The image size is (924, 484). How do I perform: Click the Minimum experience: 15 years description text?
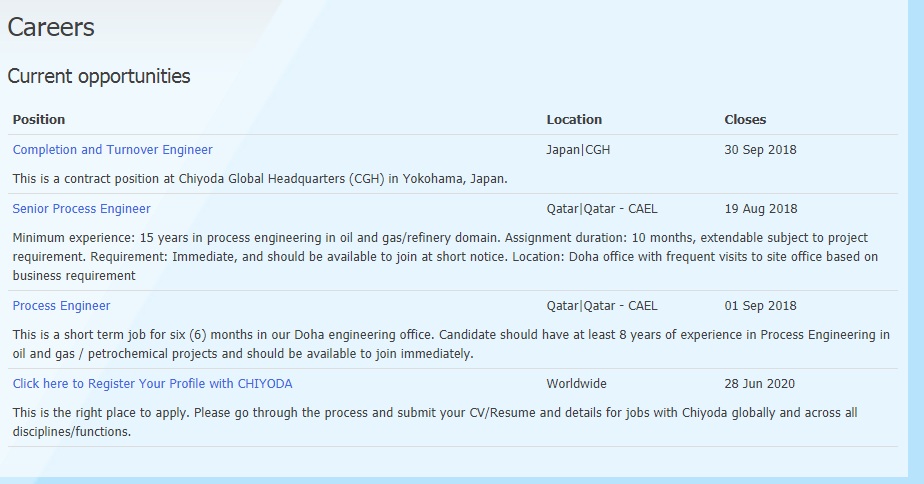(x=446, y=256)
